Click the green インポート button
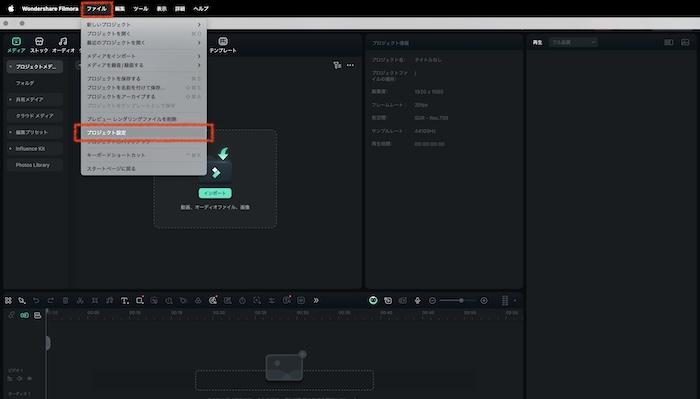Screen dimensions: 700x399 point(215,193)
